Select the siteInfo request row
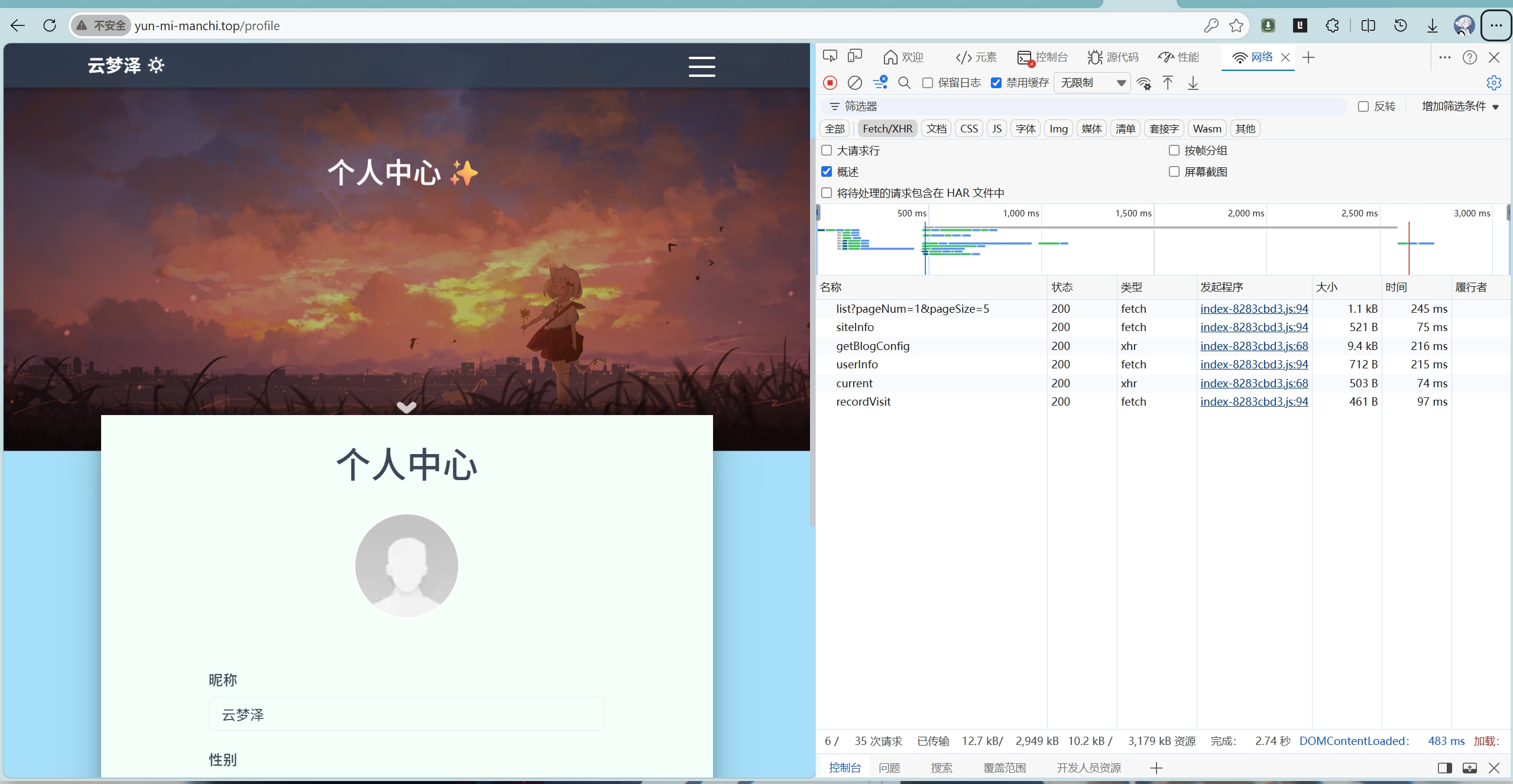 click(1162, 328)
